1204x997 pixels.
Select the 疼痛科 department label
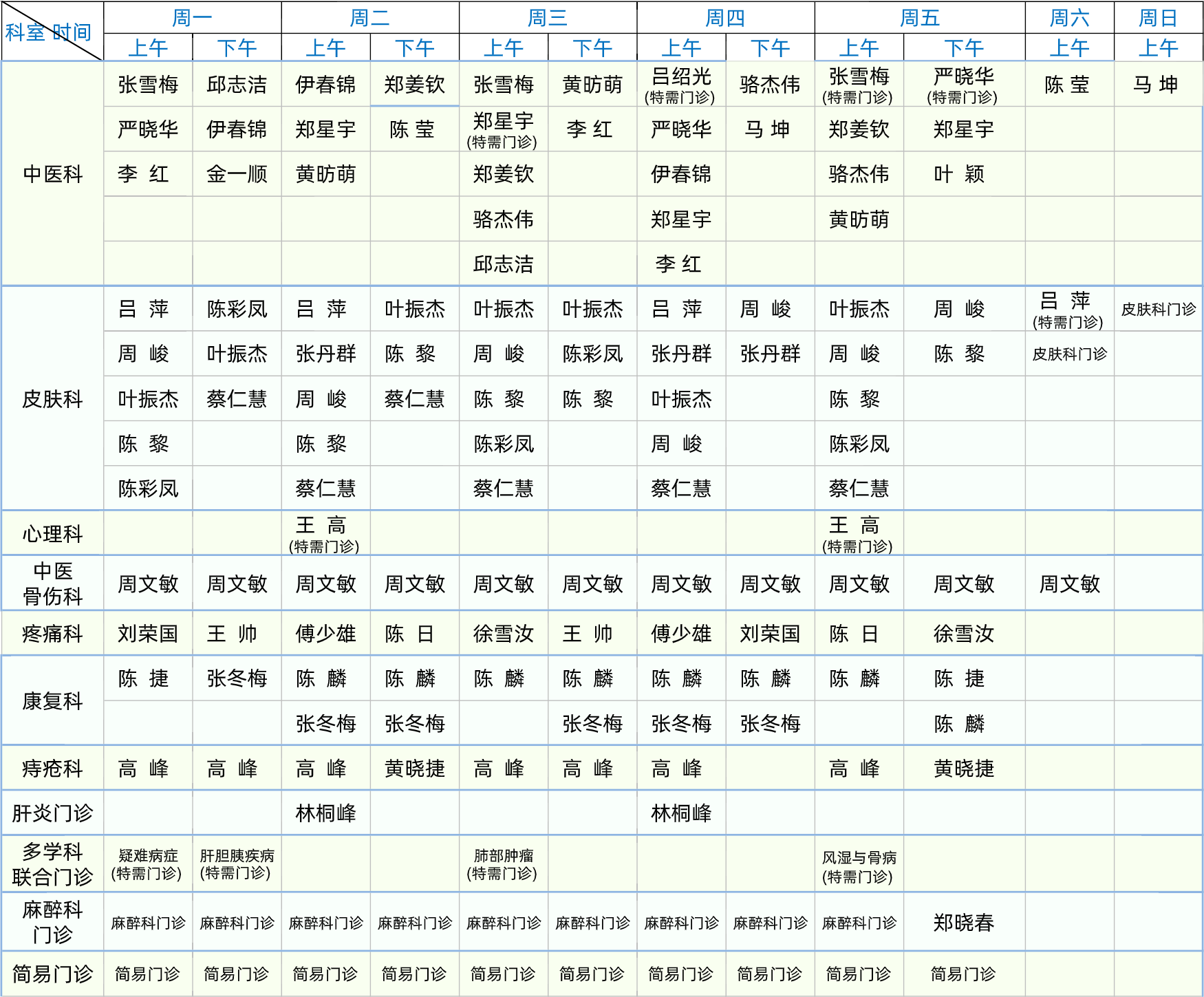[x=52, y=633]
